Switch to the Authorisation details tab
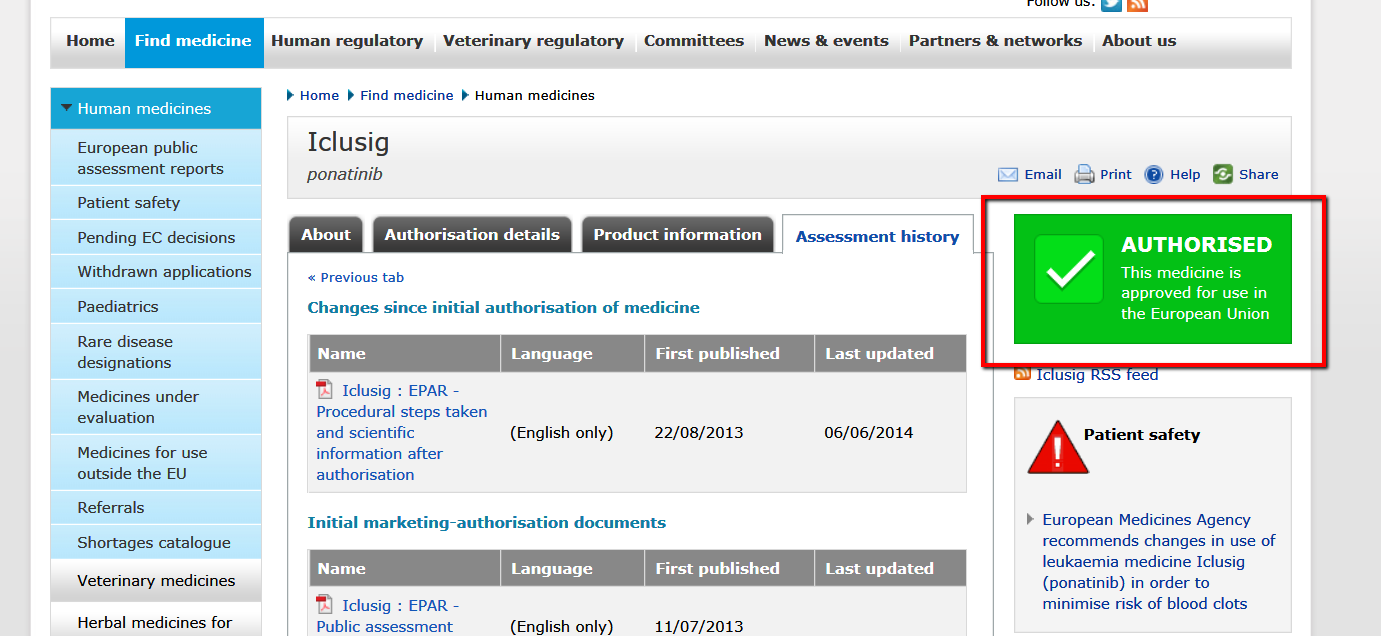This screenshot has width=1381, height=636. point(472,235)
